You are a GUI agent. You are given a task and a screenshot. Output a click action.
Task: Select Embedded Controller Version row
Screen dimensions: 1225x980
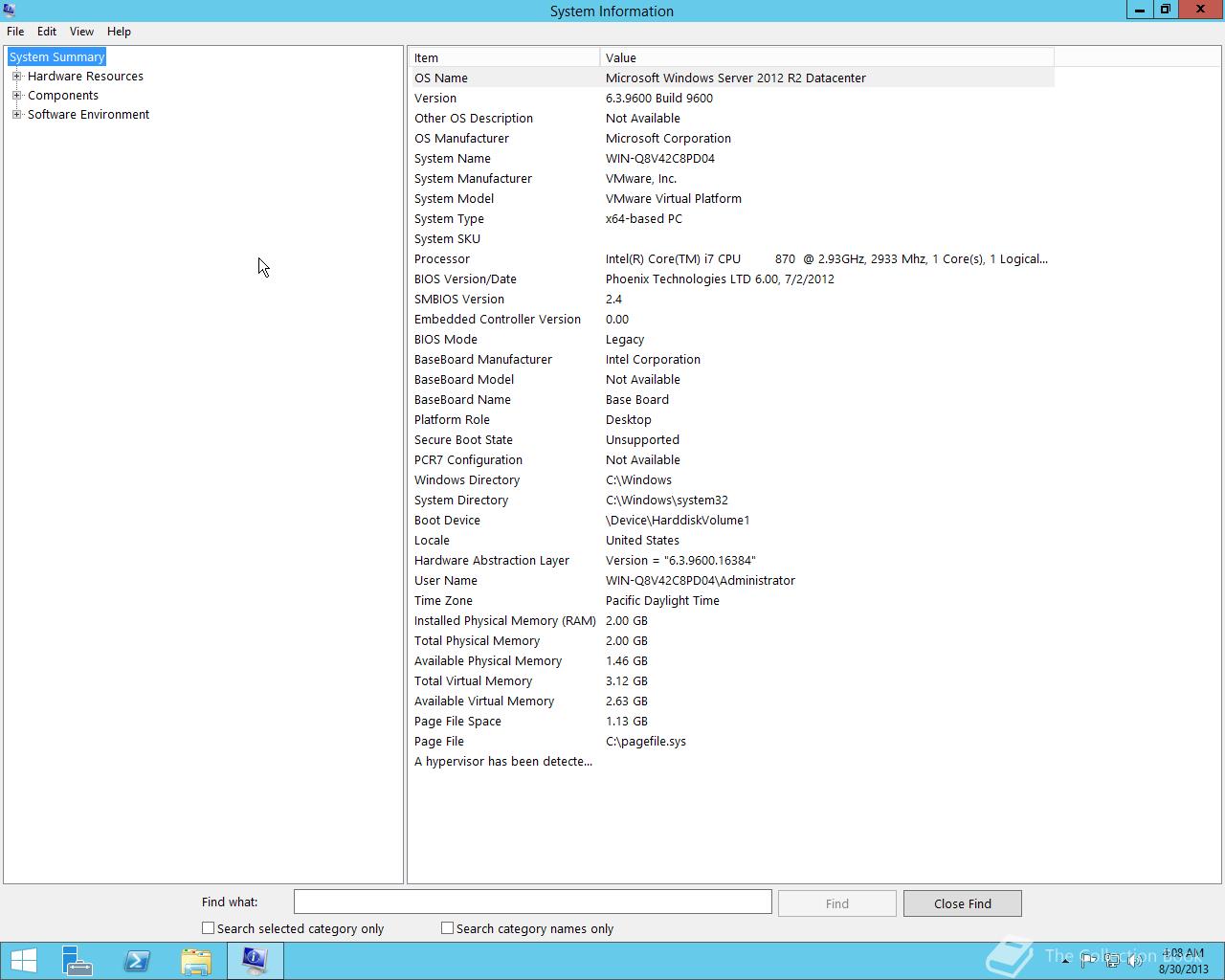732,319
